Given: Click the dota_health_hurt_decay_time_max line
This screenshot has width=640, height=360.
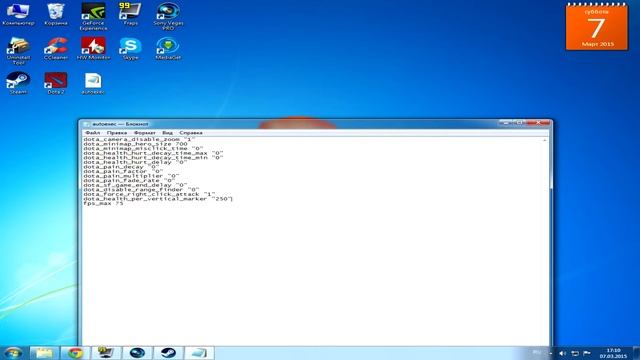Looking at the screenshot, I should 153,153.
